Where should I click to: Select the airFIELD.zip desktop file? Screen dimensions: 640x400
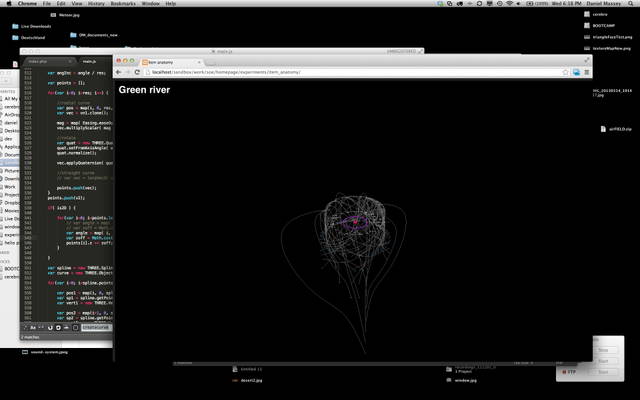tap(616, 129)
